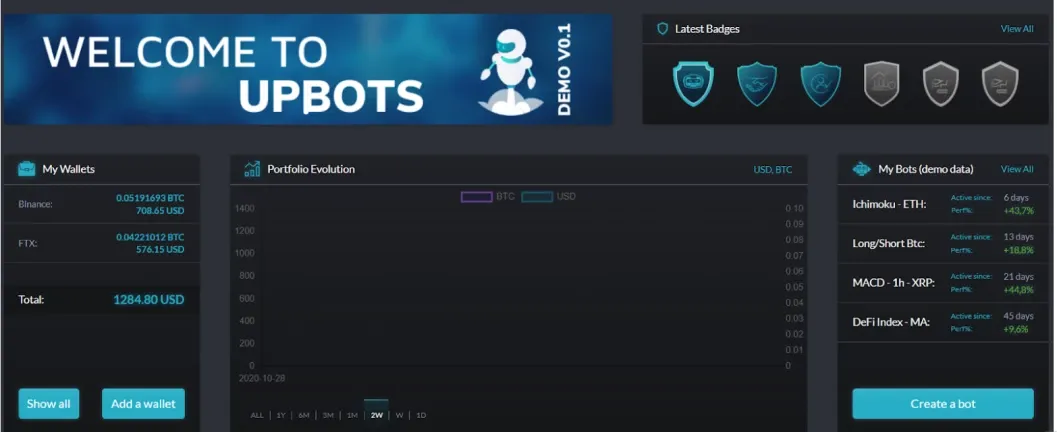Open View All in My Bots
This screenshot has height=432, width=1057.
pos(1017,169)
